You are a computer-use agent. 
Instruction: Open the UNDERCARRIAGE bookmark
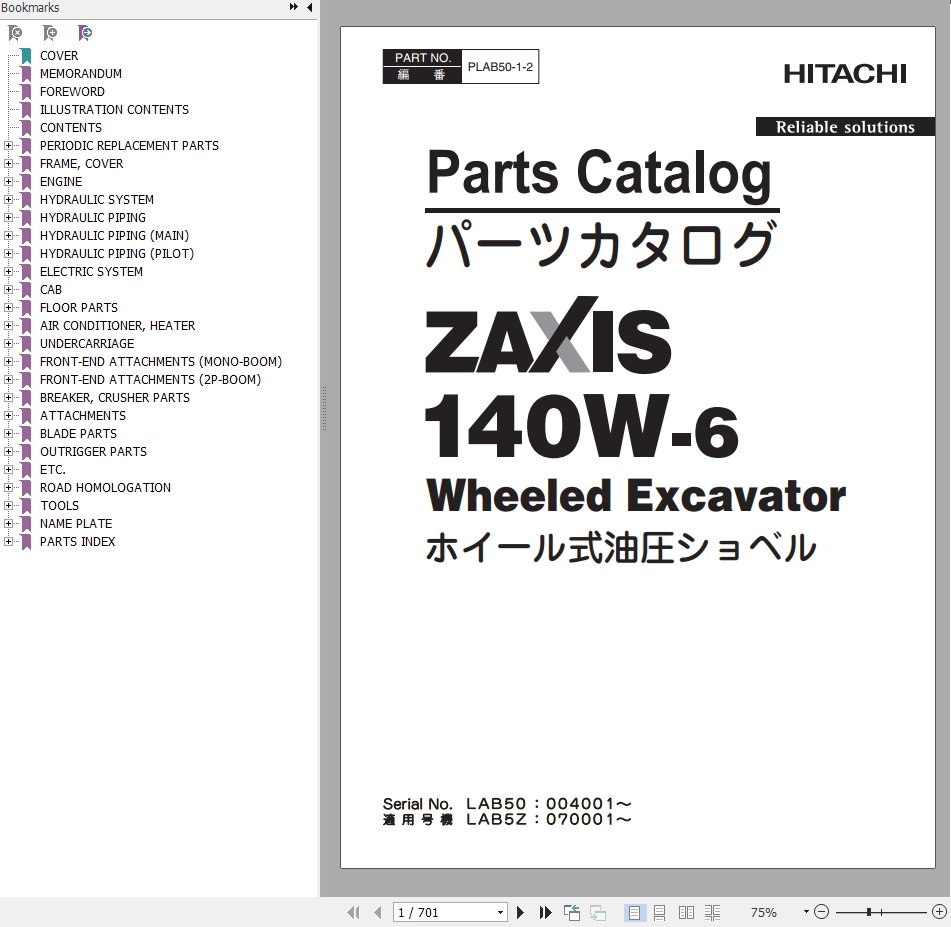(87, 343)
